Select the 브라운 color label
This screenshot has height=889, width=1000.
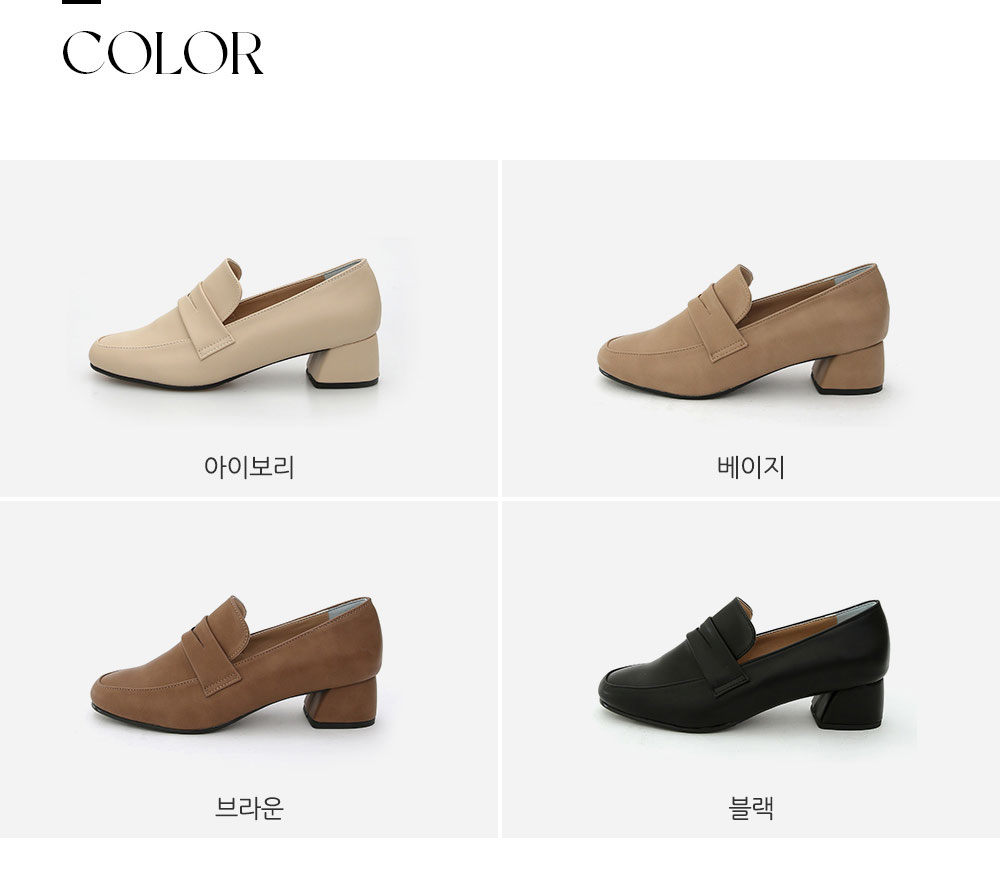[249, 808]
